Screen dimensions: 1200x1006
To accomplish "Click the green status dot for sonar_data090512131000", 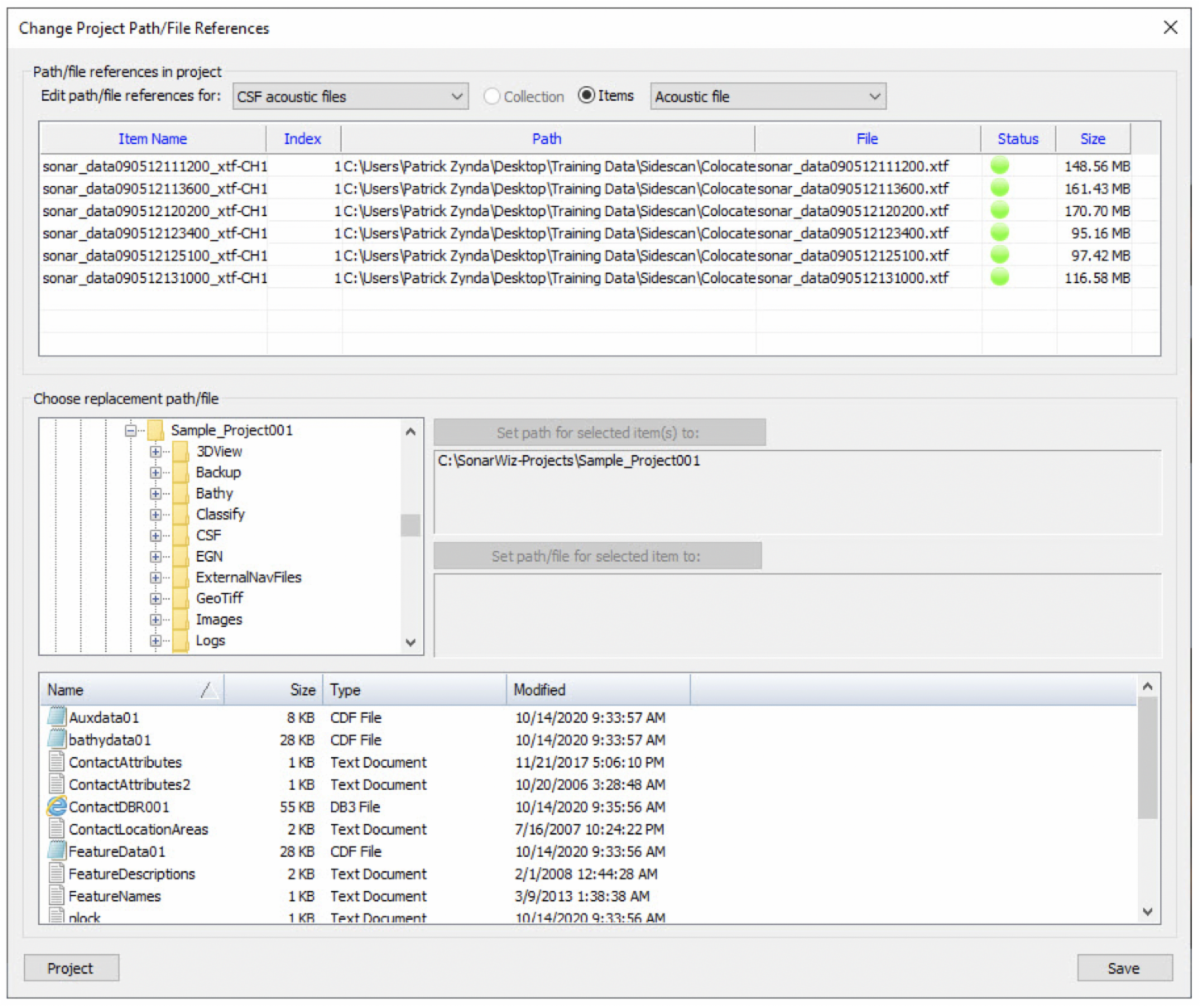I will [x=999, y=277].
